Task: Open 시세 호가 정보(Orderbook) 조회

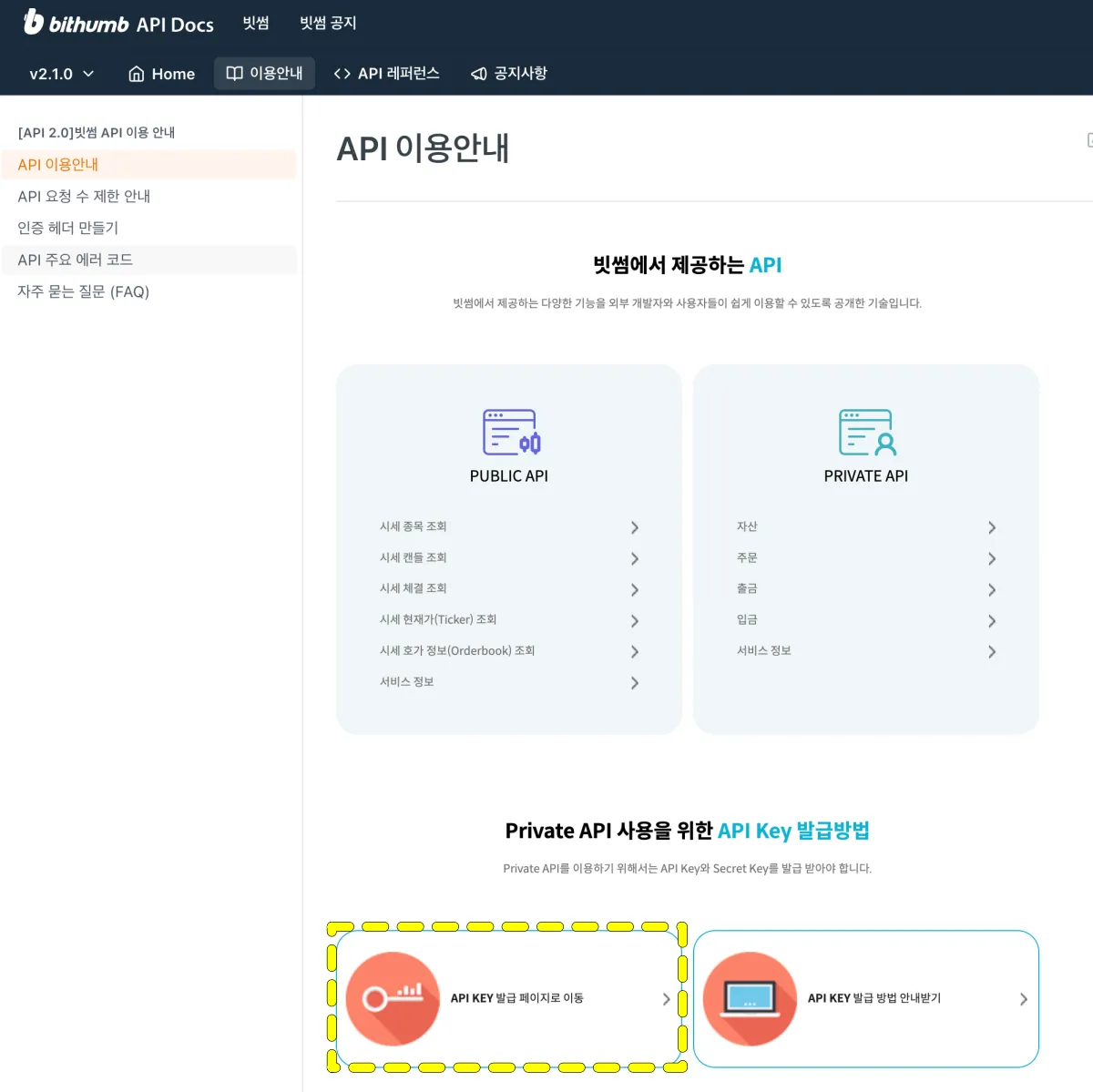Action: 457,650
